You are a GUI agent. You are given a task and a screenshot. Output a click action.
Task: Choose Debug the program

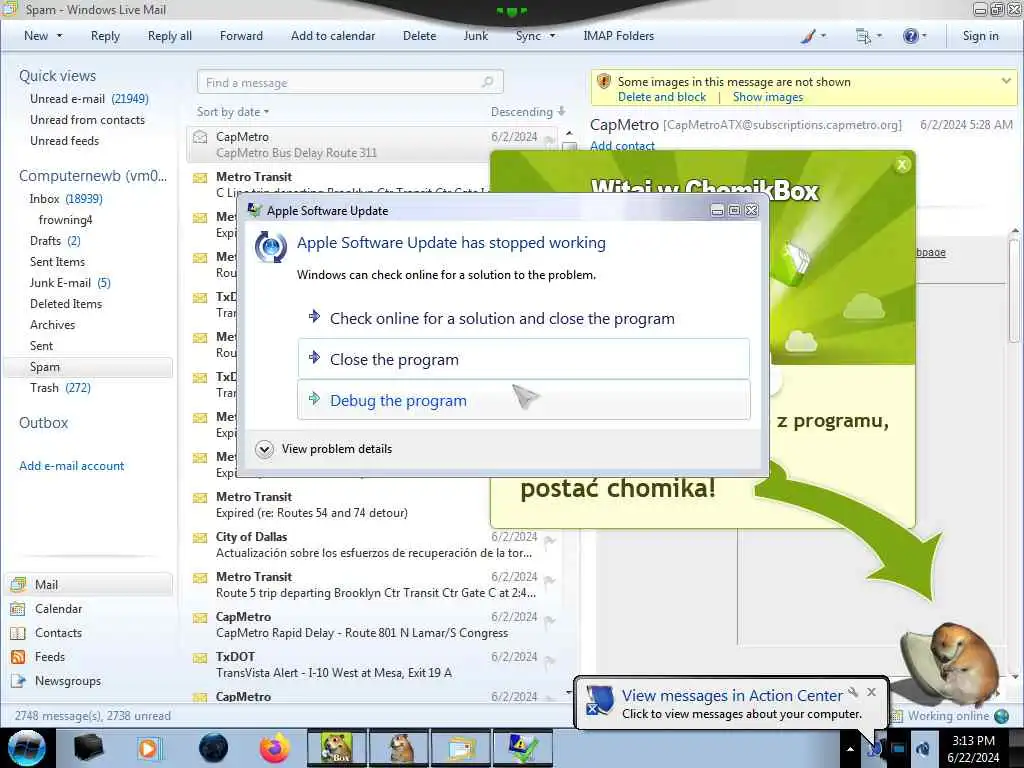pos(524,400)
